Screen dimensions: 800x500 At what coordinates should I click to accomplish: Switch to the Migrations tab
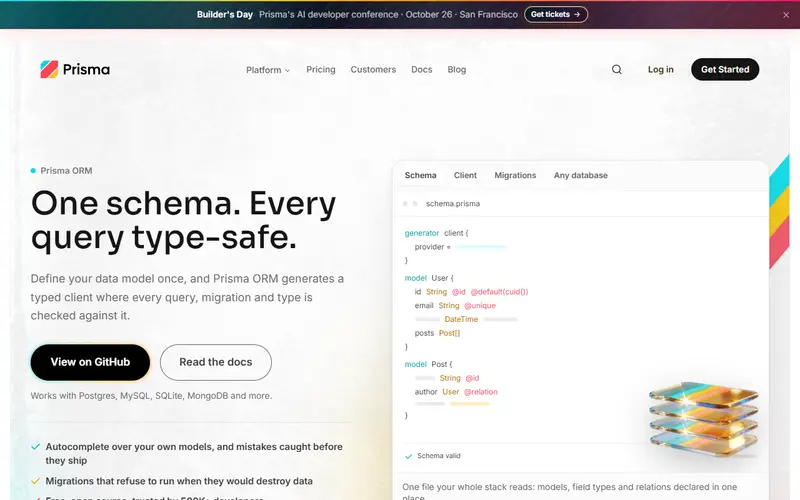click(515, 175)
